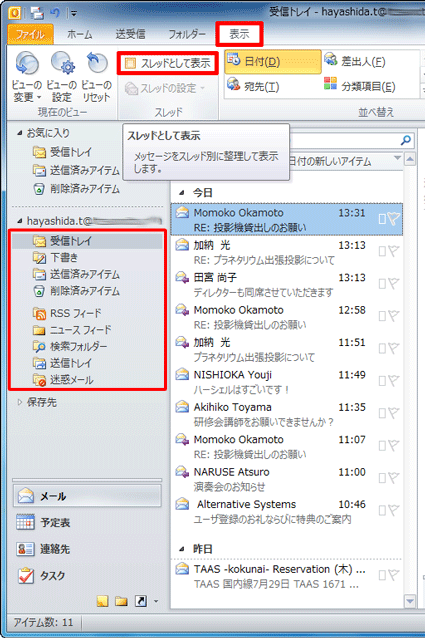This screenshot has width=425, height=638.
Task: Click ビューのリセット icon
Action: (x=96, y=77)
